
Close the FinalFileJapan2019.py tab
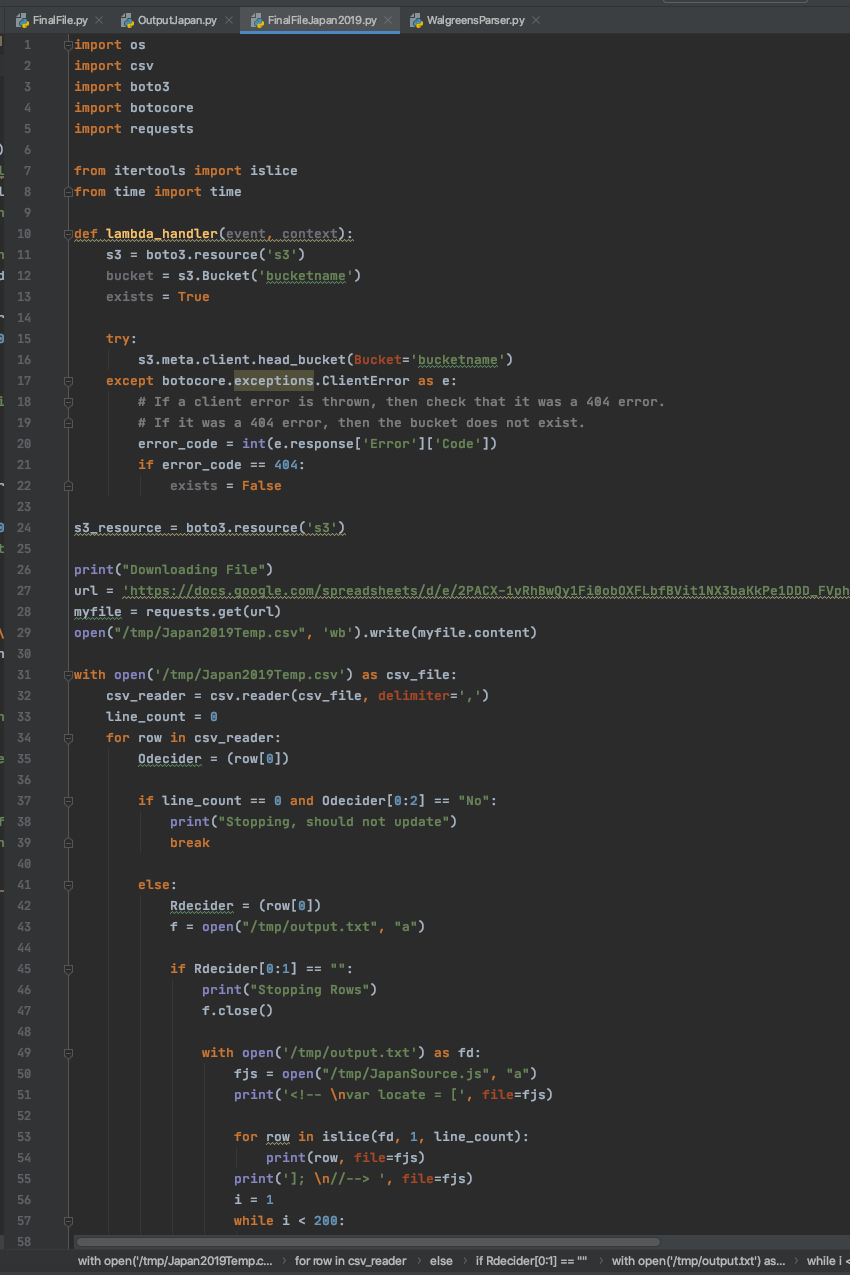click(x=388, y=21)
